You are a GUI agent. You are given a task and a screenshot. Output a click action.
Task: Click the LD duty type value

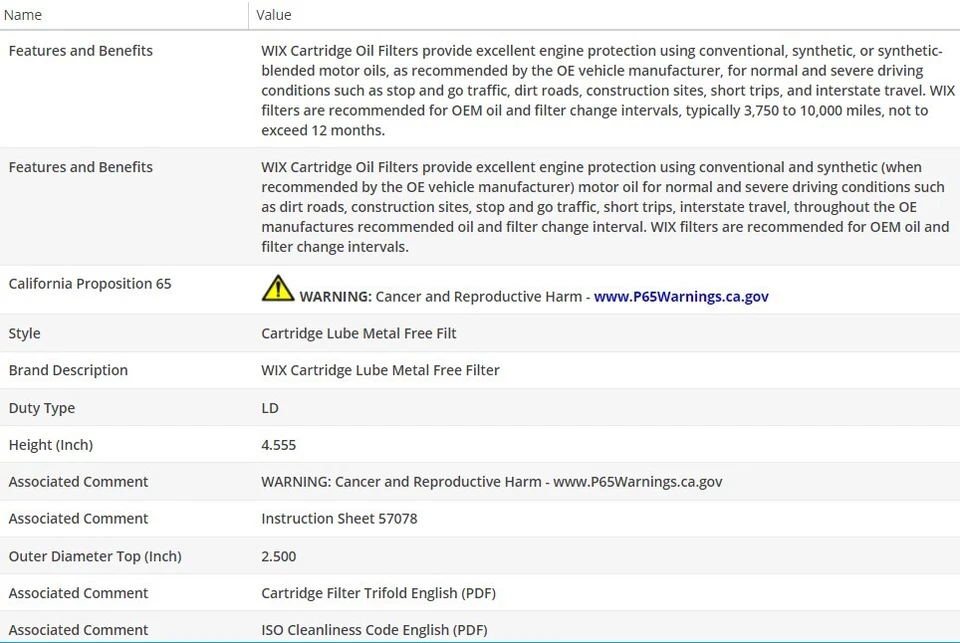point(270,408)
